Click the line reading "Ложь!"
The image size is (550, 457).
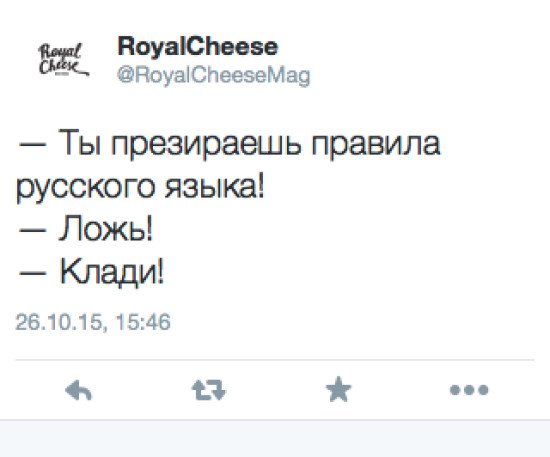tap(106, 230)
